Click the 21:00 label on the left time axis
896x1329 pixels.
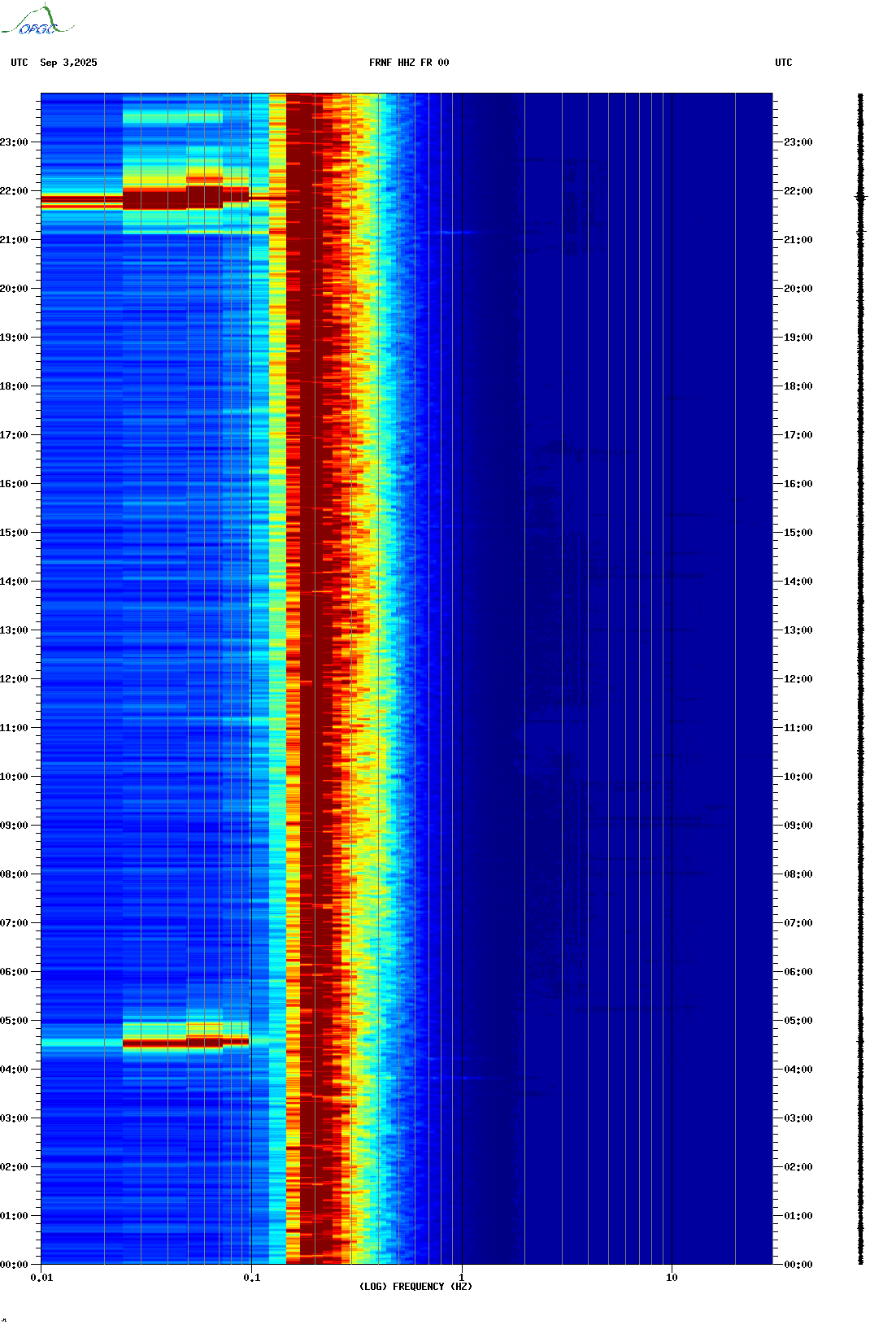[14, 240]
